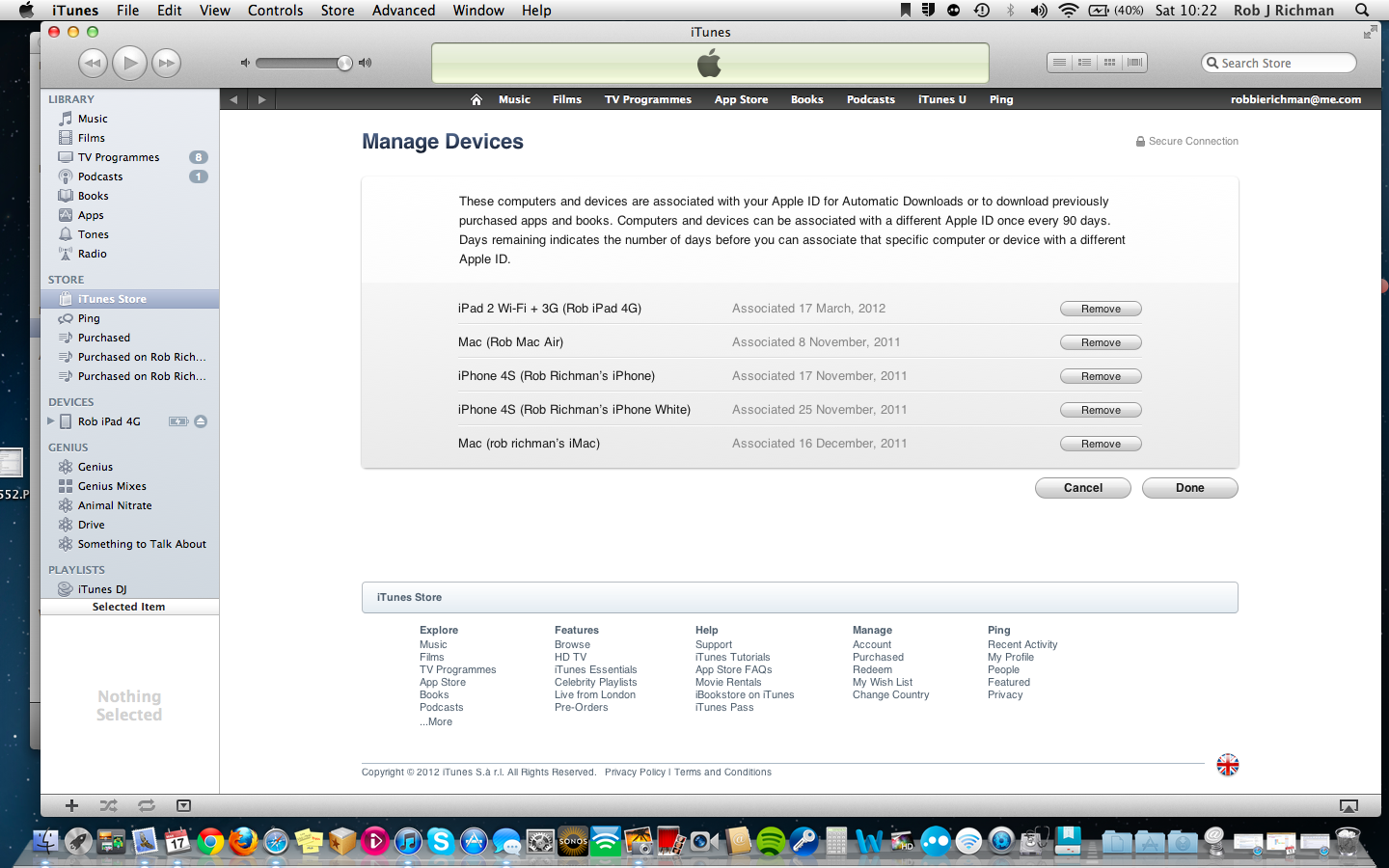Open iTunes Tutorials help link
Viewport: 1389px width, 868px height.
pos(732,657)
